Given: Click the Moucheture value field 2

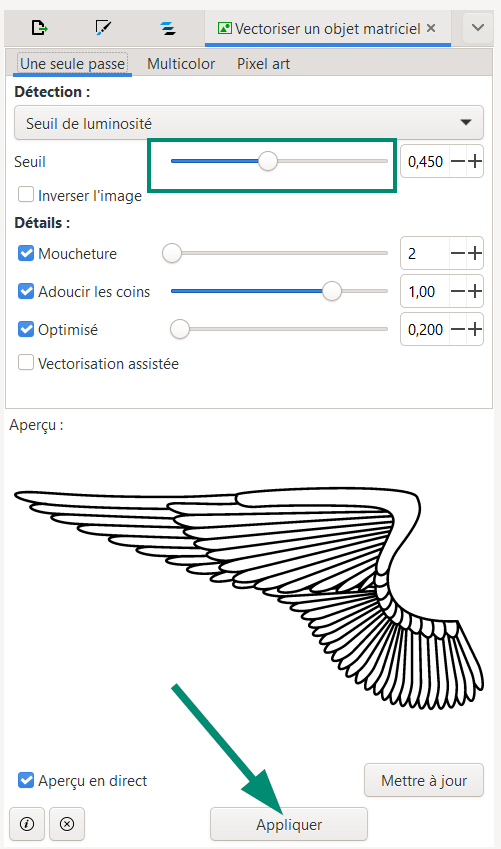Looking at the screenshot, I should pos(425,253).
